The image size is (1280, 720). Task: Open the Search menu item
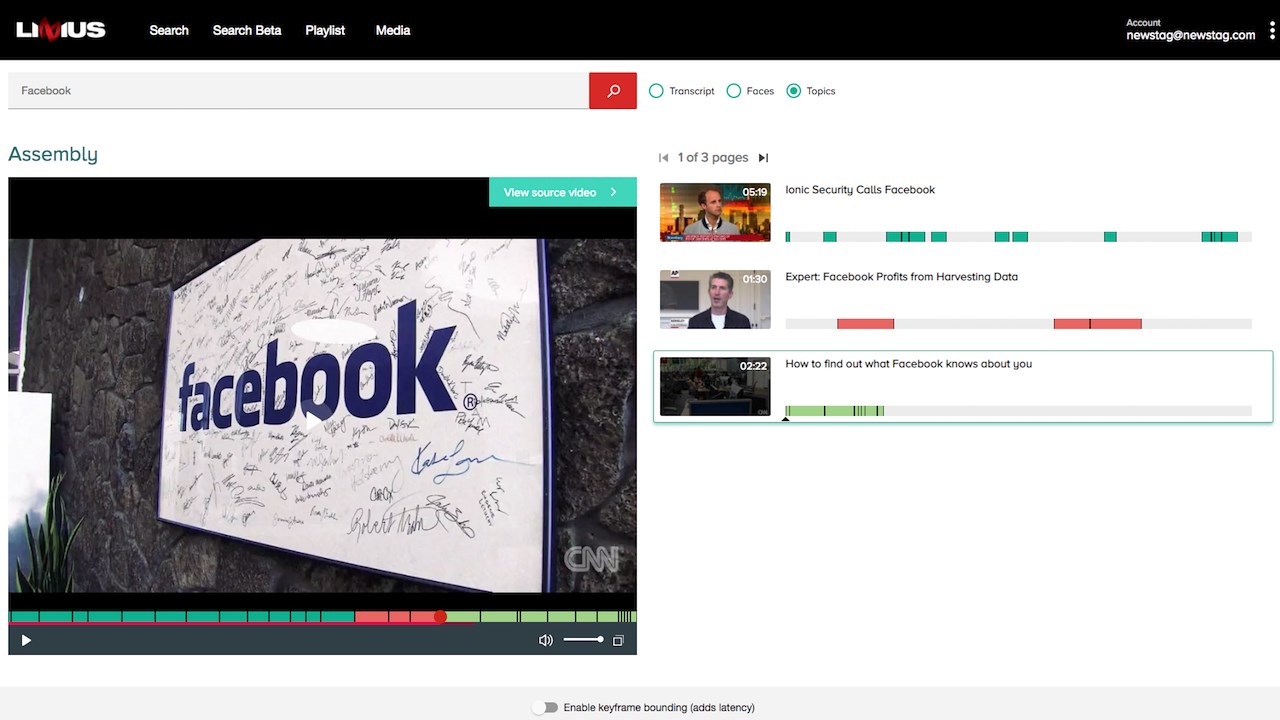pos(169,30)
